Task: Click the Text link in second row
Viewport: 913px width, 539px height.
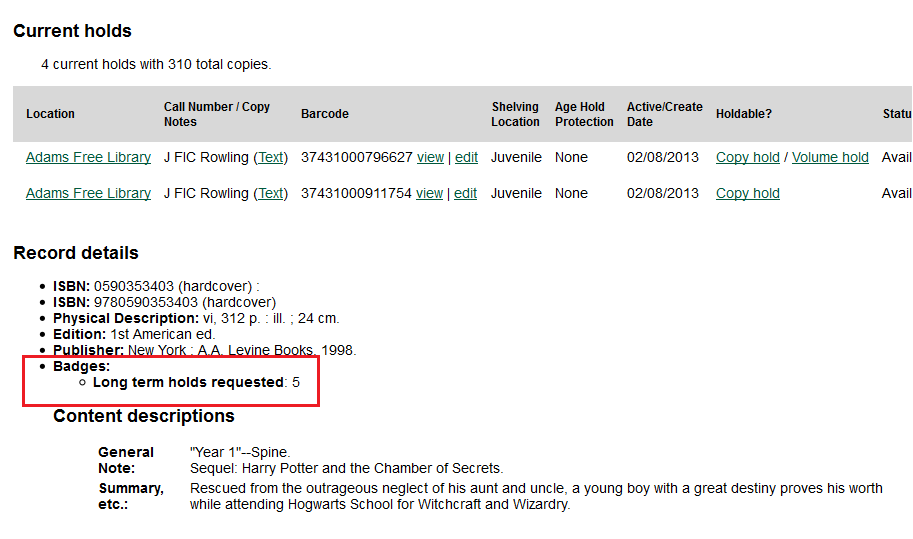Action: [x=271, y=193]
